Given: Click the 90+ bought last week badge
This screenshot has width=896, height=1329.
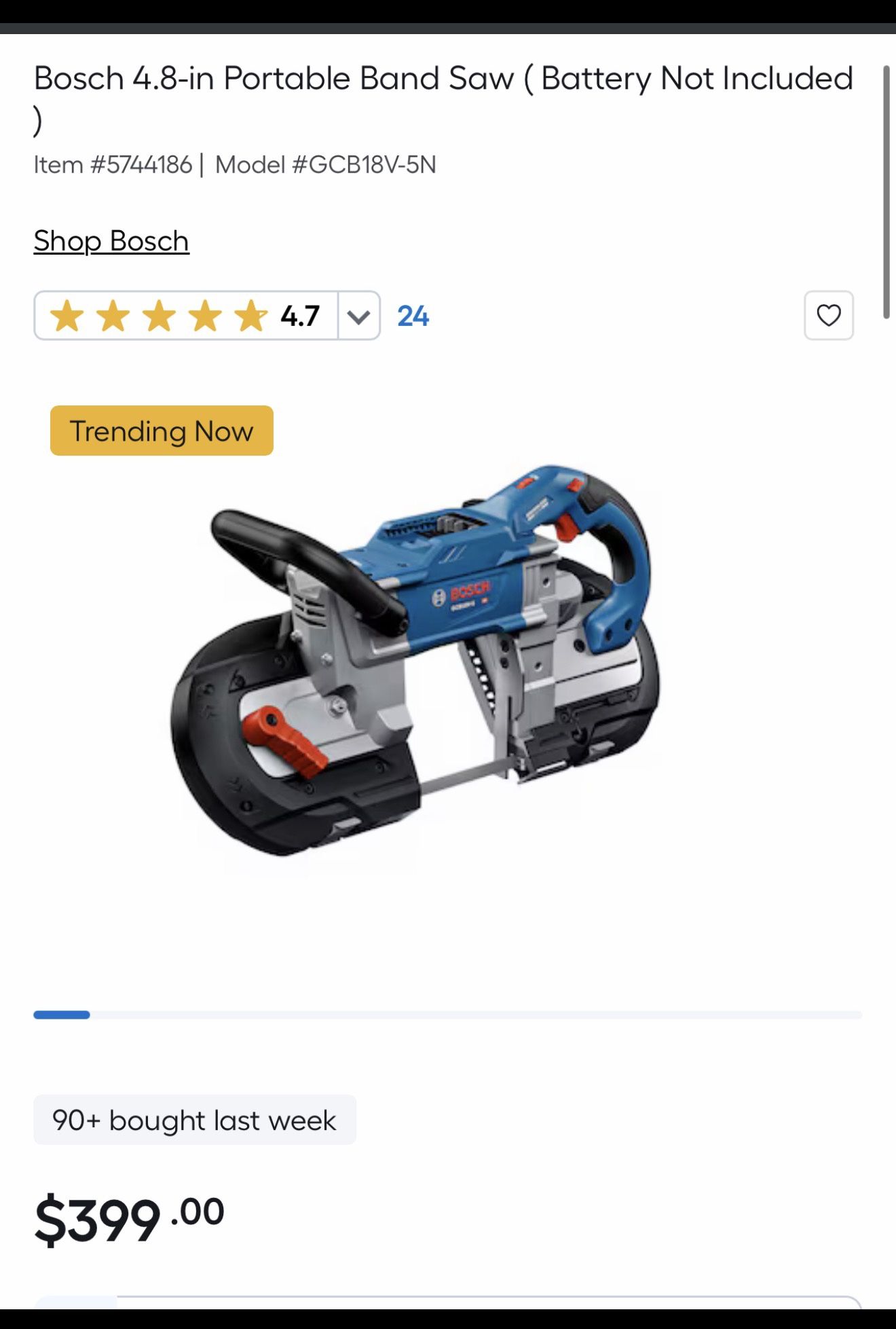Looking at the screenshot, I should pos(195,1120).
